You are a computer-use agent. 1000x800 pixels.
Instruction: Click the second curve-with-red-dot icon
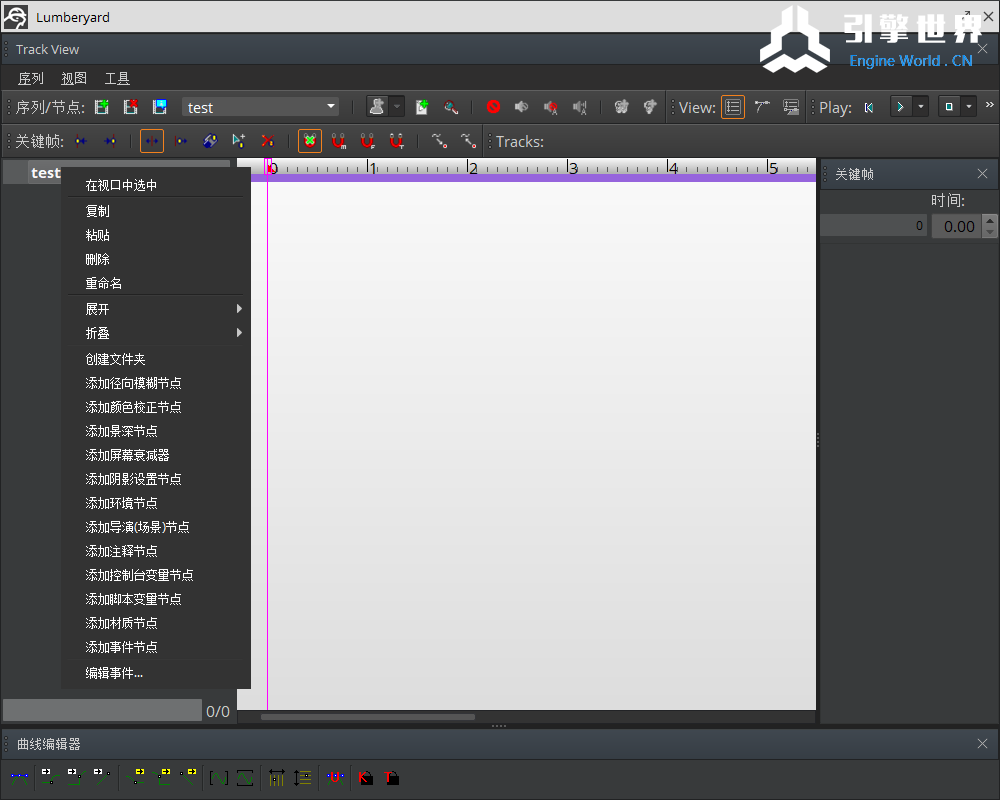coord(469,141)
